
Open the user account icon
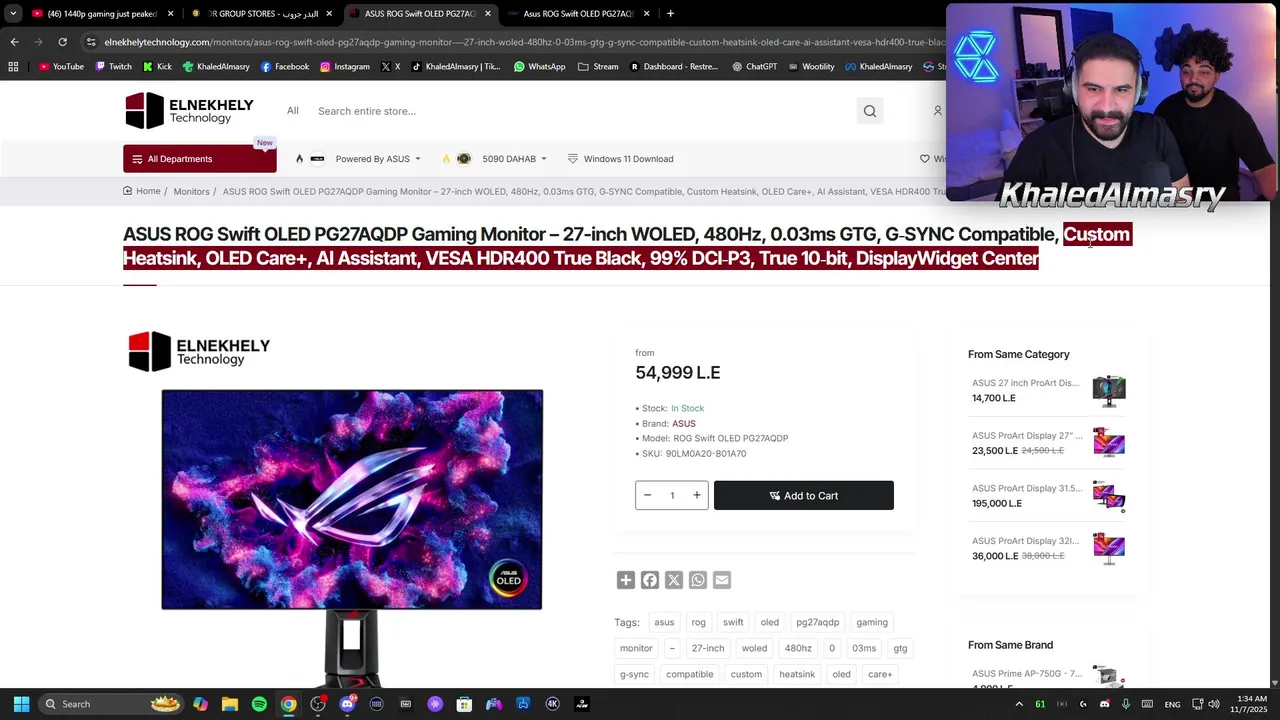coord(937,111)
